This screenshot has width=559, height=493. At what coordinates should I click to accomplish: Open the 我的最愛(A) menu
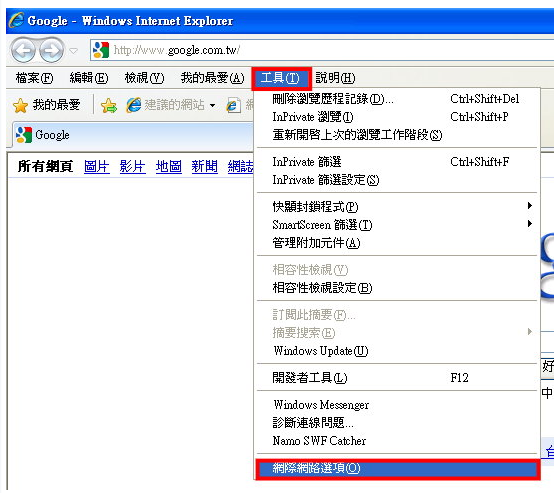pos(212,78)
